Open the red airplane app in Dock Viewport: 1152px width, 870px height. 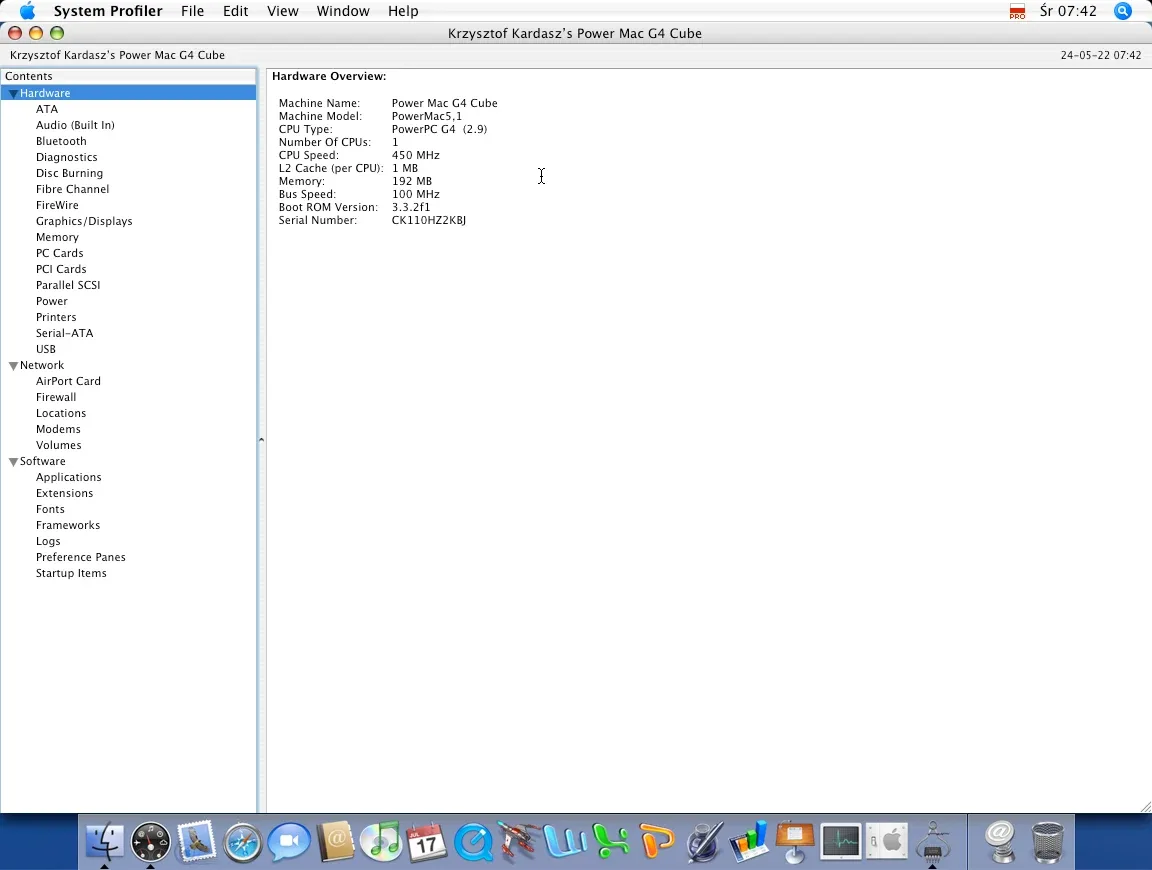[x=519, y=841]
